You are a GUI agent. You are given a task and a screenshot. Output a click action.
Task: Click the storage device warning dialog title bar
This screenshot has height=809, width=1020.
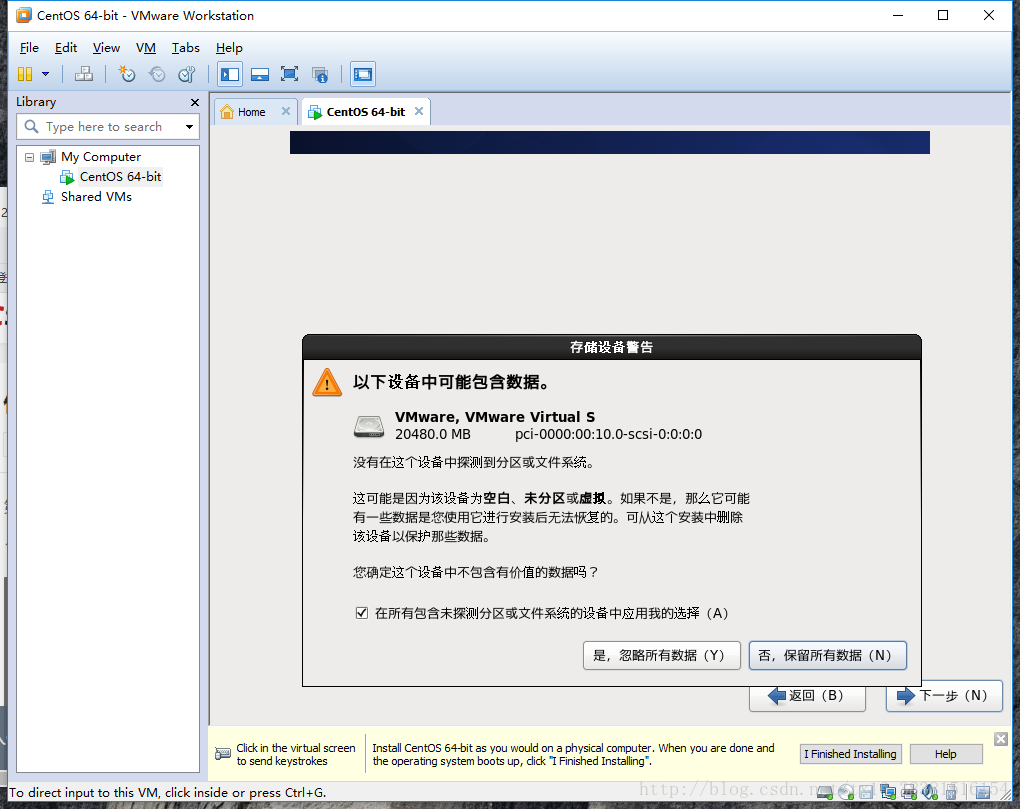tap(611, 347)
